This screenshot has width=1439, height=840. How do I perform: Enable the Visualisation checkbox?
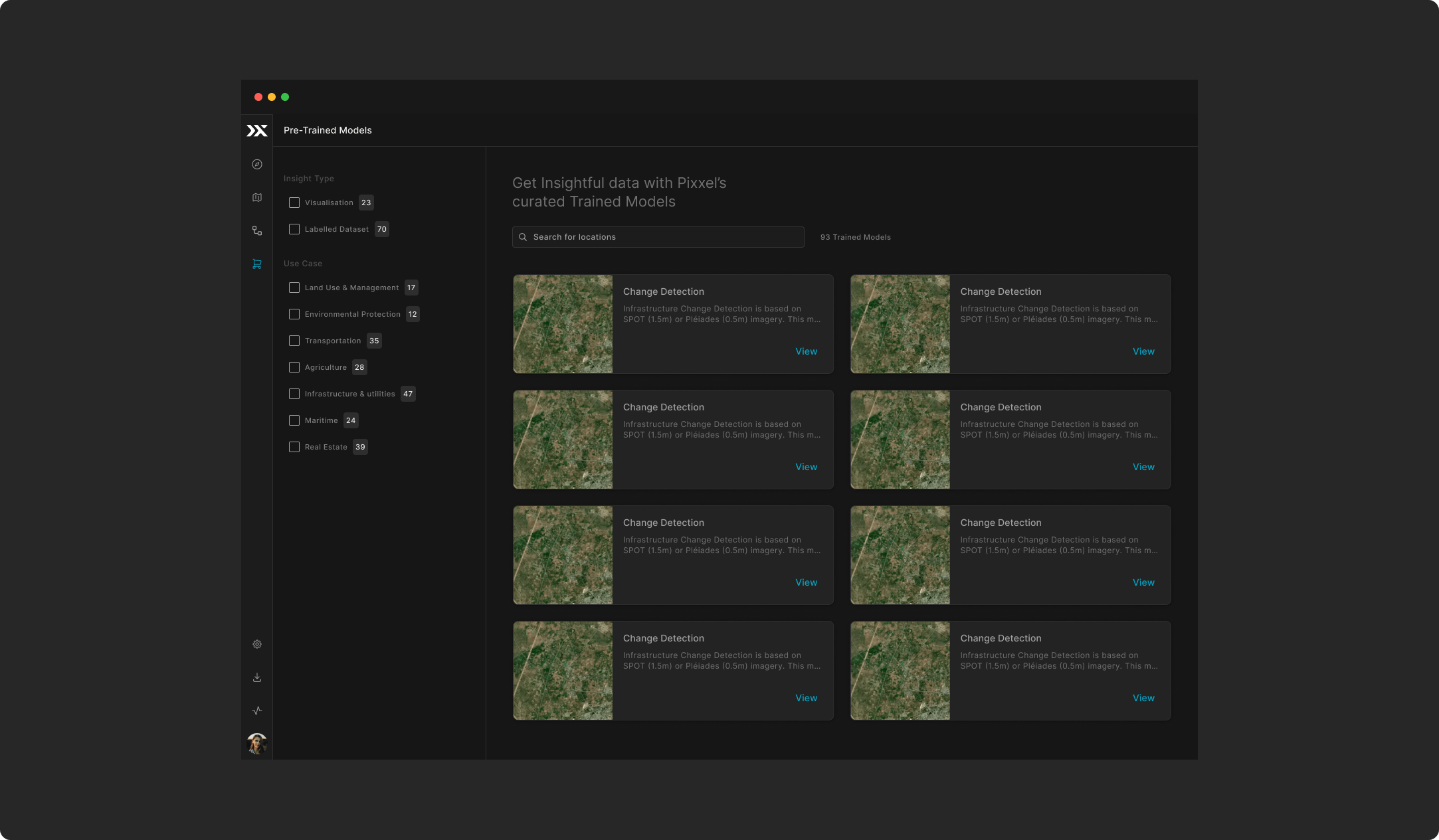coord(294,203)
